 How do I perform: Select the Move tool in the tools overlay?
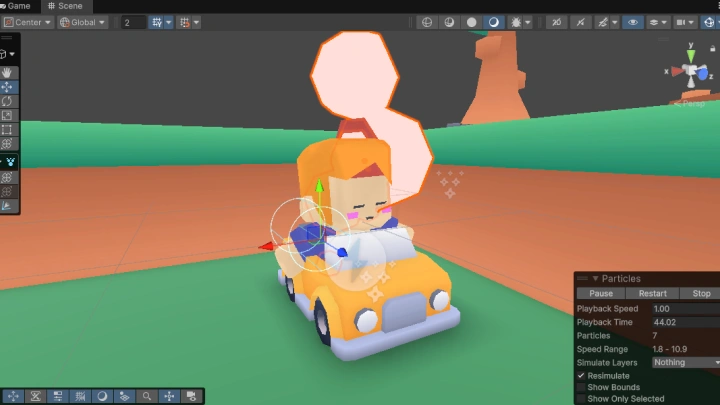point(7,87)
